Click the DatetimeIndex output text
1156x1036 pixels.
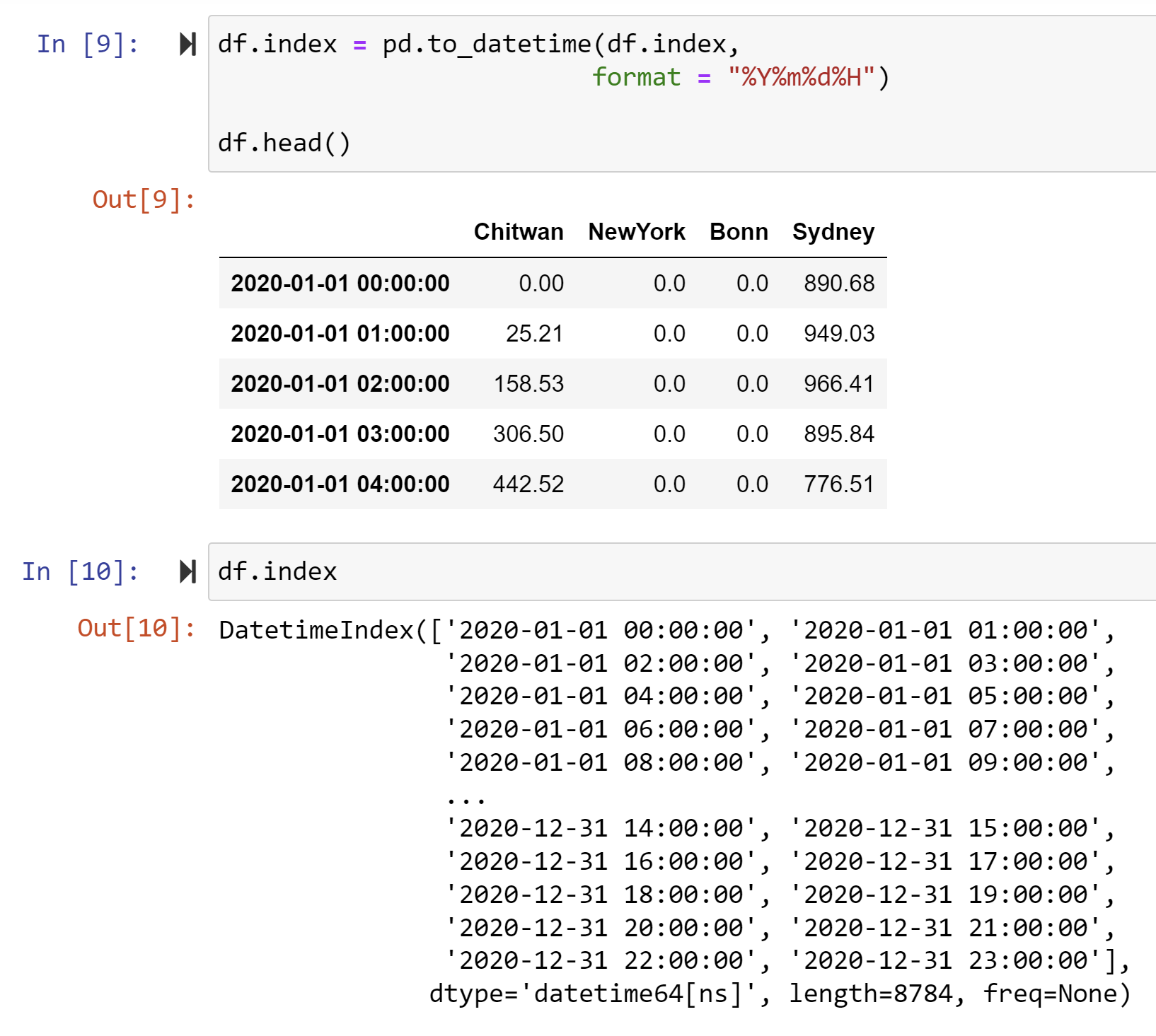coord(316,630)
